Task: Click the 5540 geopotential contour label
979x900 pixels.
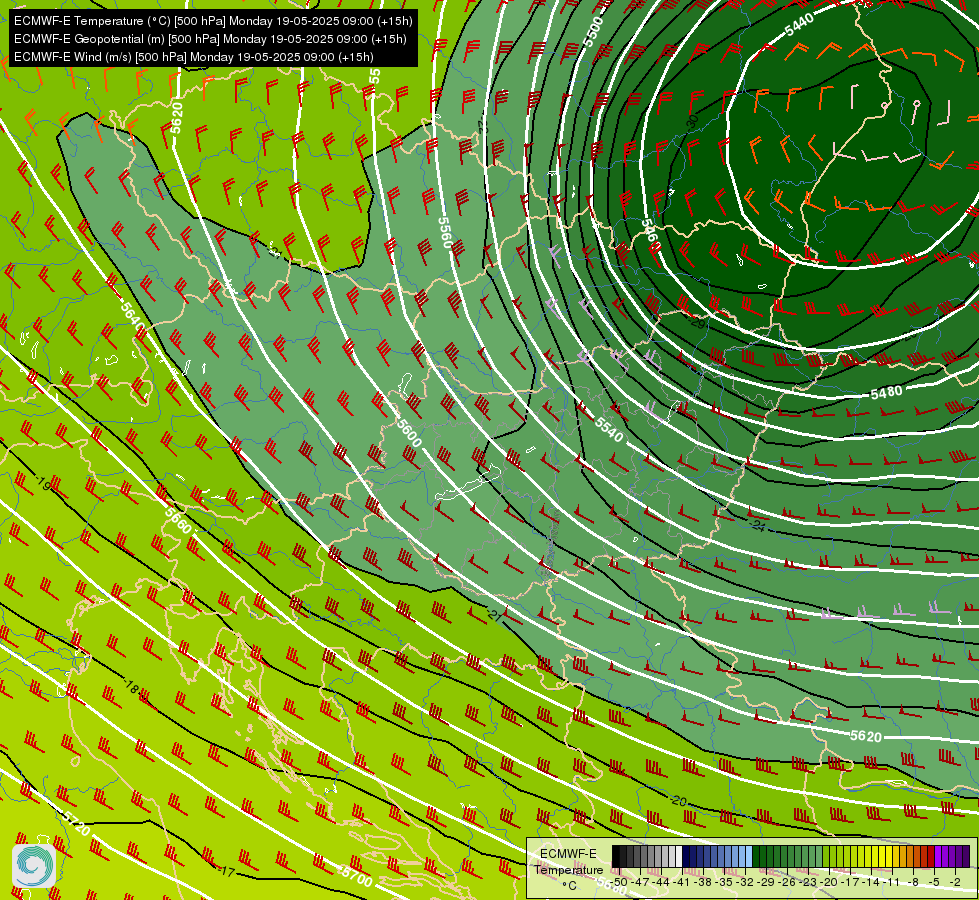Action: pyautogui.click(x=609, y=430)
